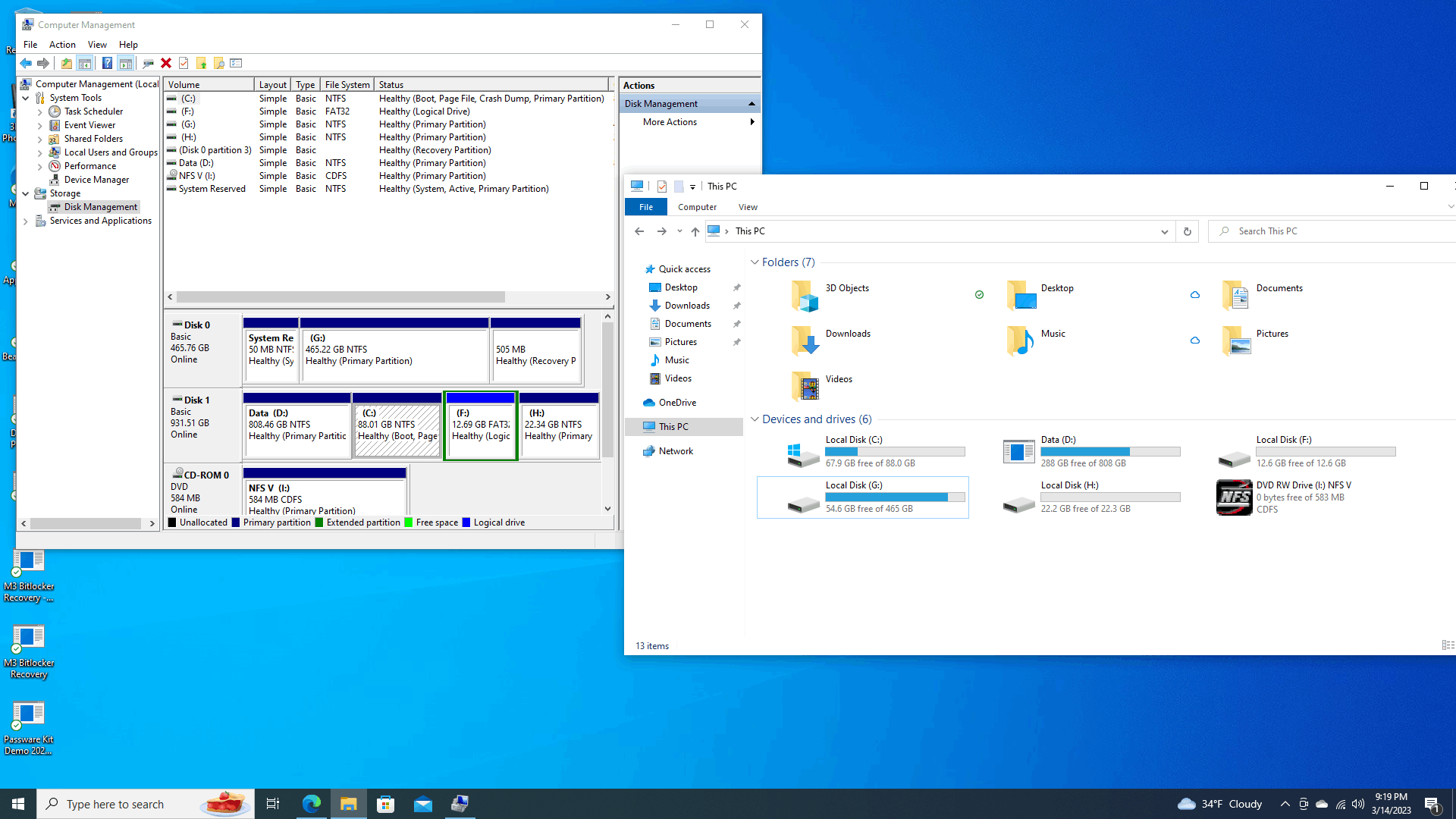The height and width of the screenshot is (819, 1456).
Task: Open the Music folder in This PC
Action: point(1020,341)
